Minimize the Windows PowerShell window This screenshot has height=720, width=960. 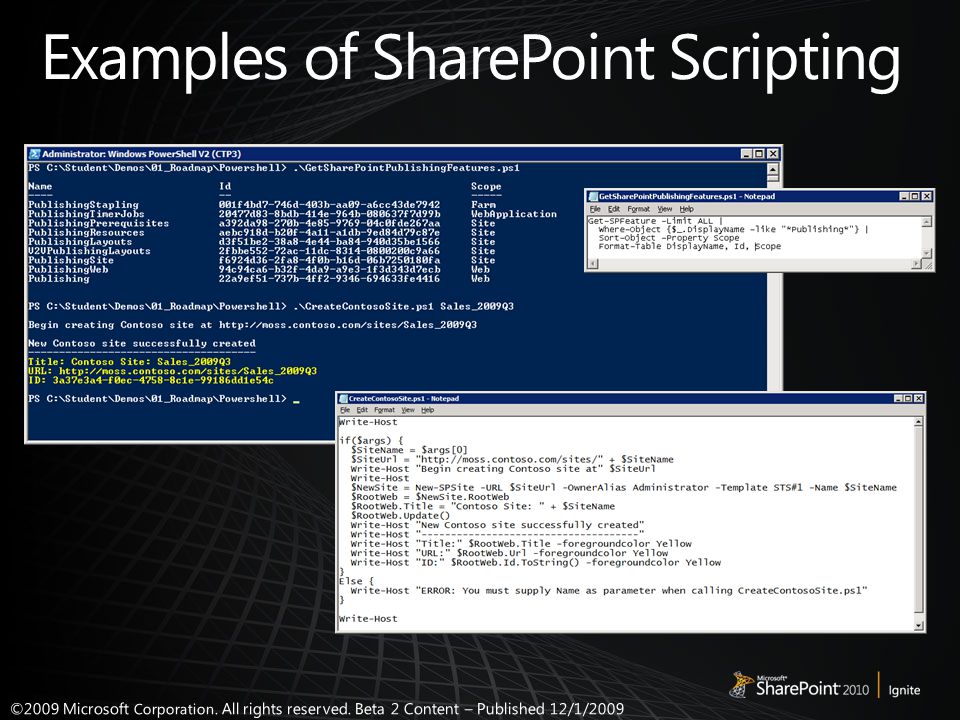click(x=746, y=154)
